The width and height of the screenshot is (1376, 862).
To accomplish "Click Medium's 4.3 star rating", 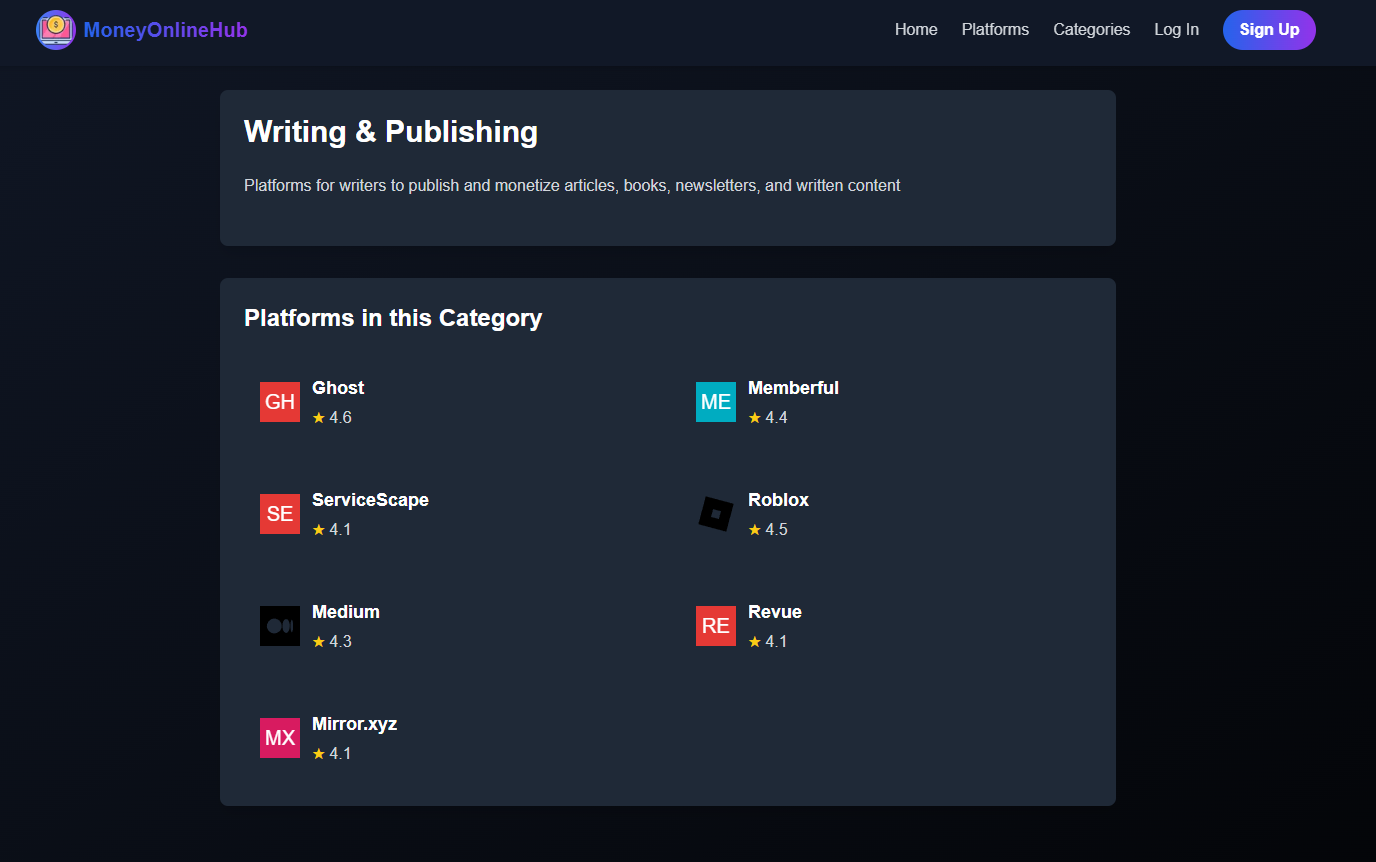I will (x=332, y=642).
